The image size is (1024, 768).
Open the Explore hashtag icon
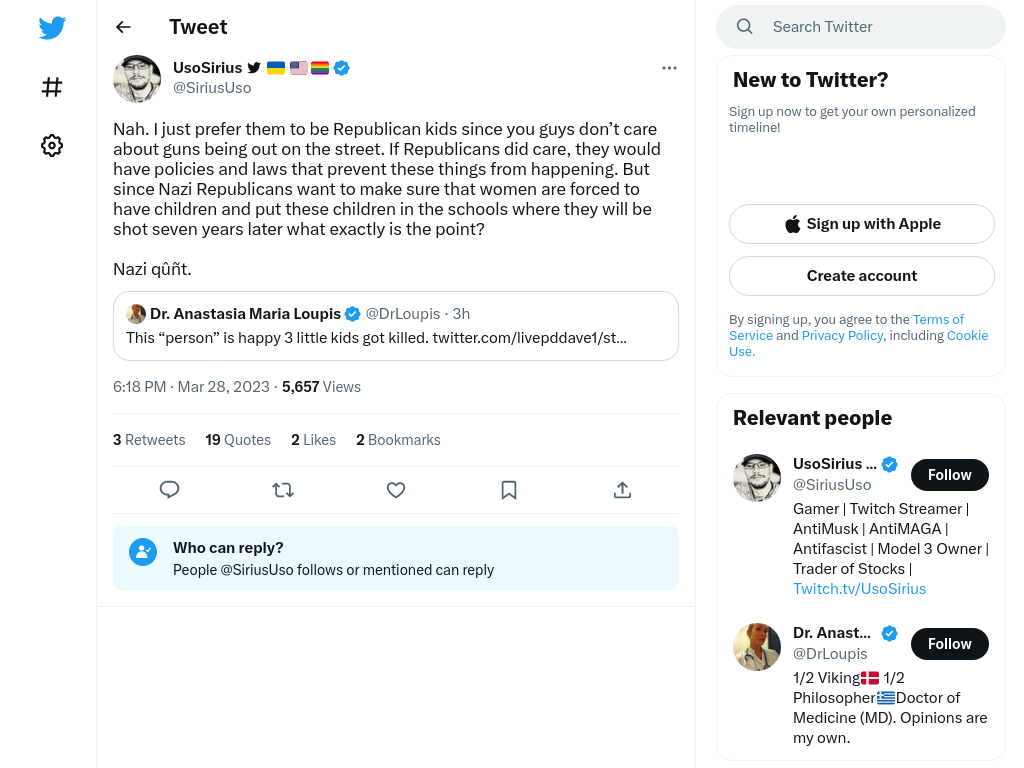(52, 87)
